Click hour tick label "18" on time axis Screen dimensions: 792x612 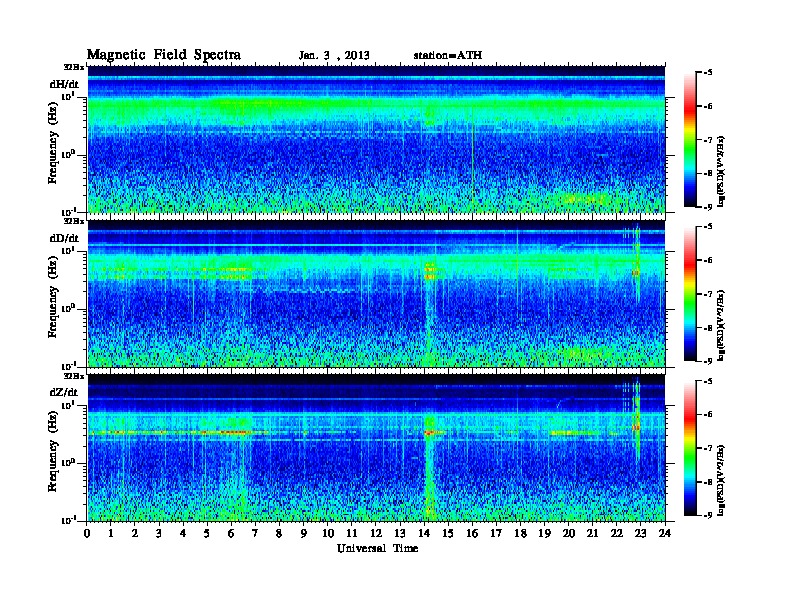click(520, 533)
